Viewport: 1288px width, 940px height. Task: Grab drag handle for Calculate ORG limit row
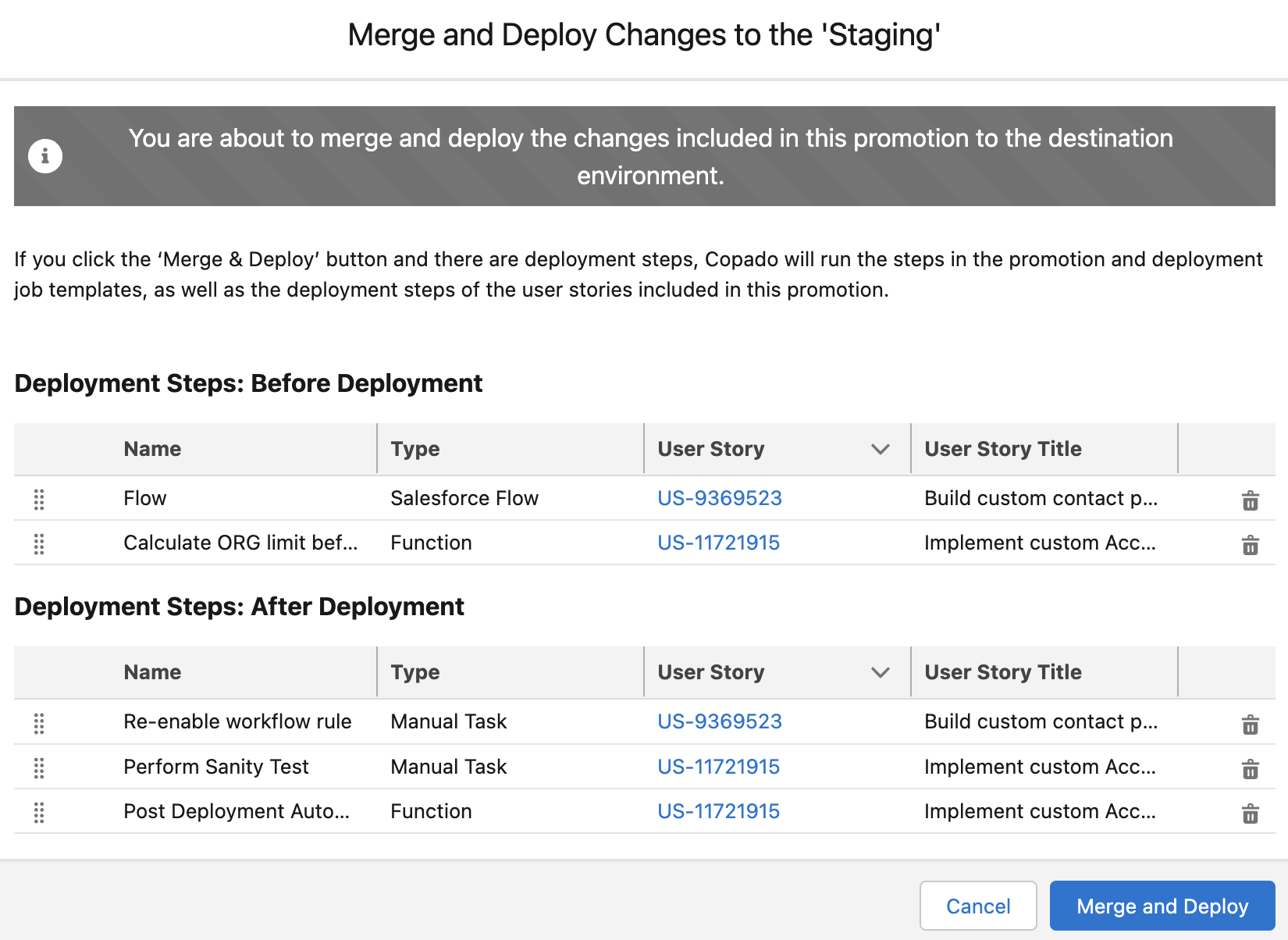39,543
